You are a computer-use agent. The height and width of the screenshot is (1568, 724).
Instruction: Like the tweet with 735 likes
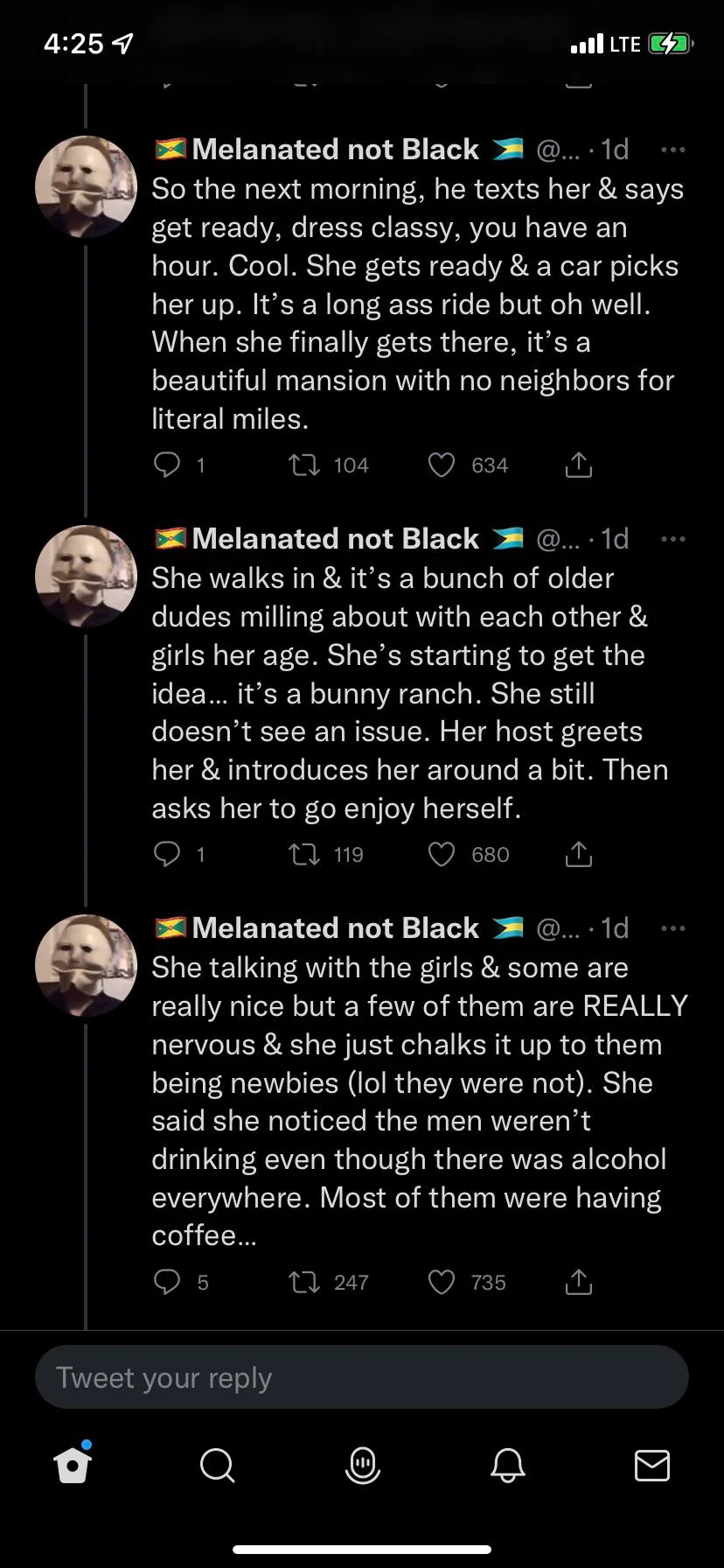442,1282
